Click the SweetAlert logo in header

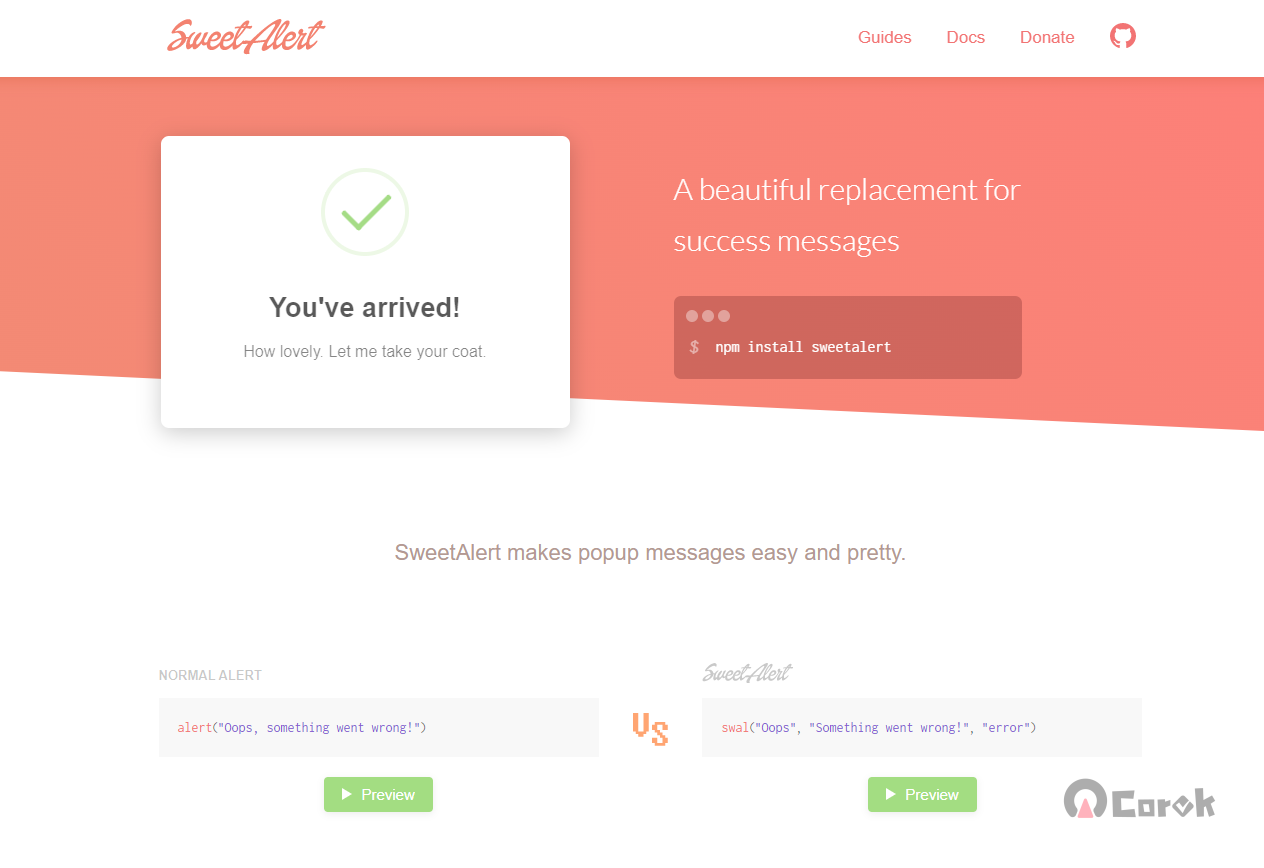[x=246, y=36]
